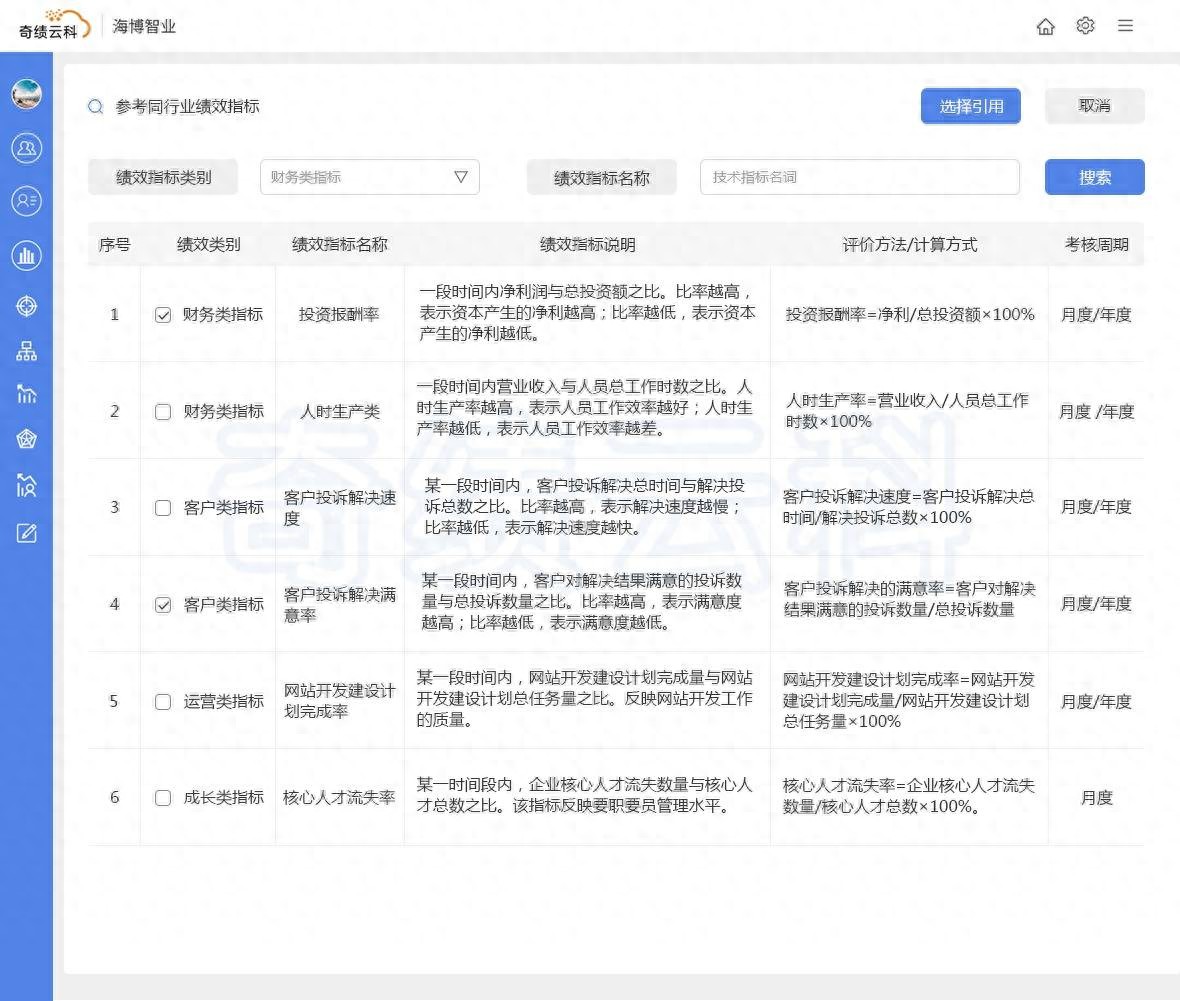Click the 核心人才流失率 indicator name cell

tap(339, 798)
